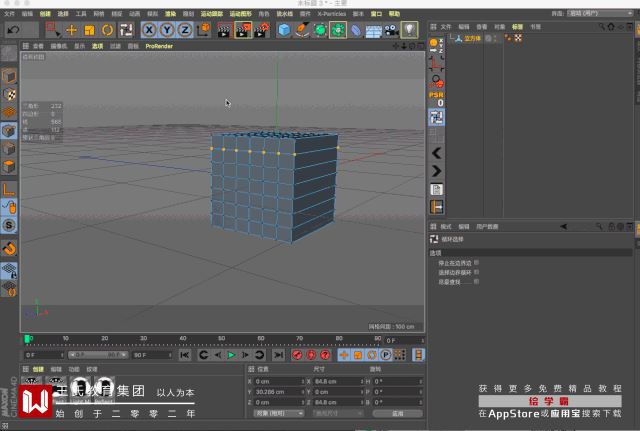
Task: Open the 界面 layout dropdown
Action: pyautogui.click(x=598, y=14)
